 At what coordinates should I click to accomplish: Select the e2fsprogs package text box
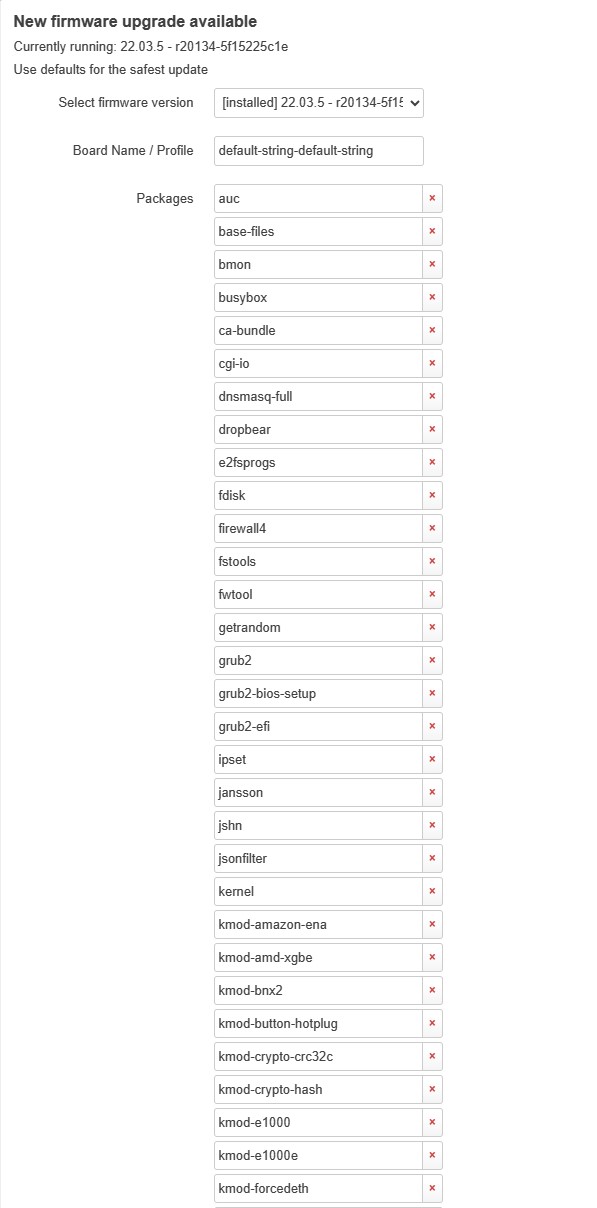click(x=318, y=462)
